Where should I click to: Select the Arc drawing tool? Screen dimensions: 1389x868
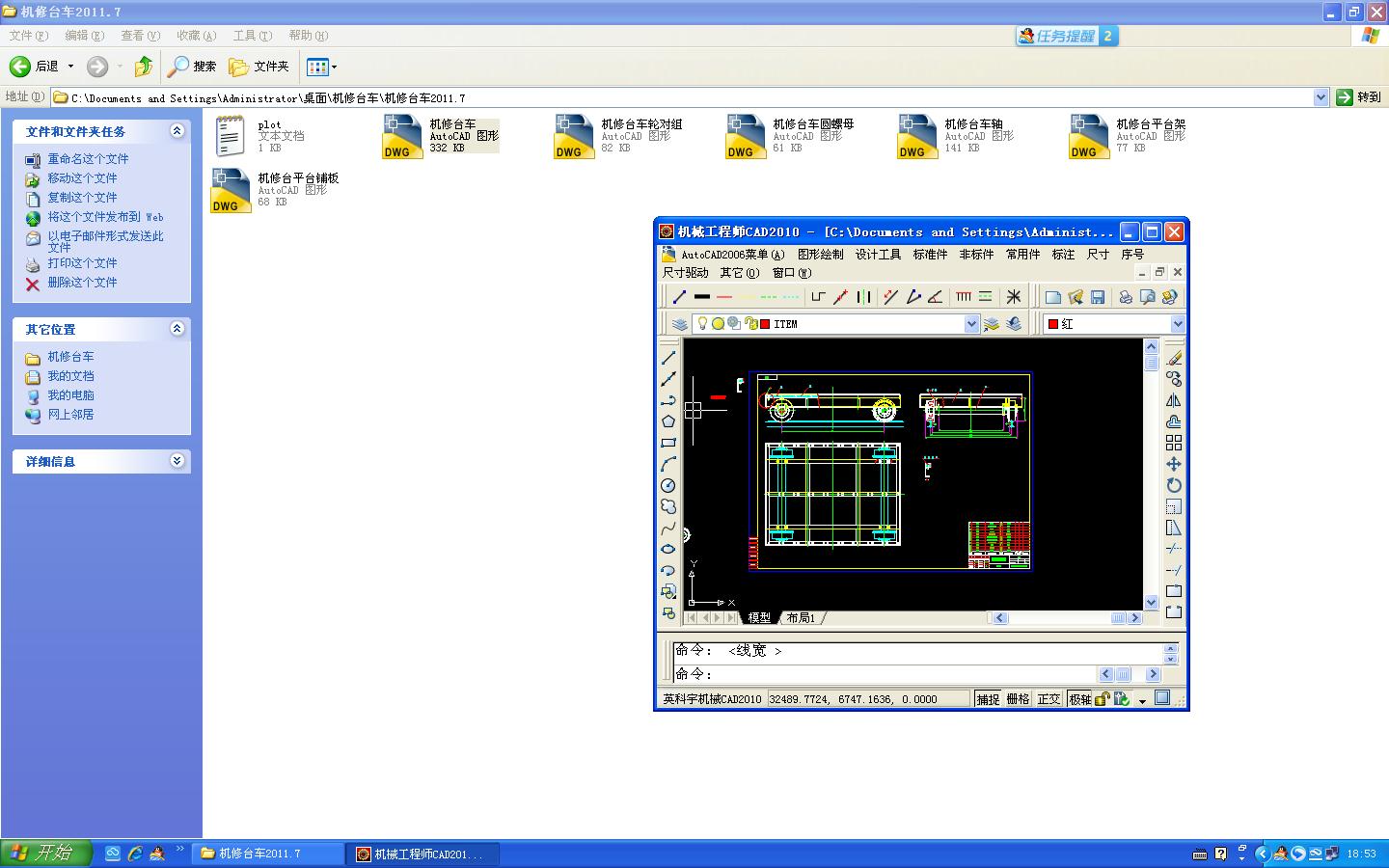(668, 464)
